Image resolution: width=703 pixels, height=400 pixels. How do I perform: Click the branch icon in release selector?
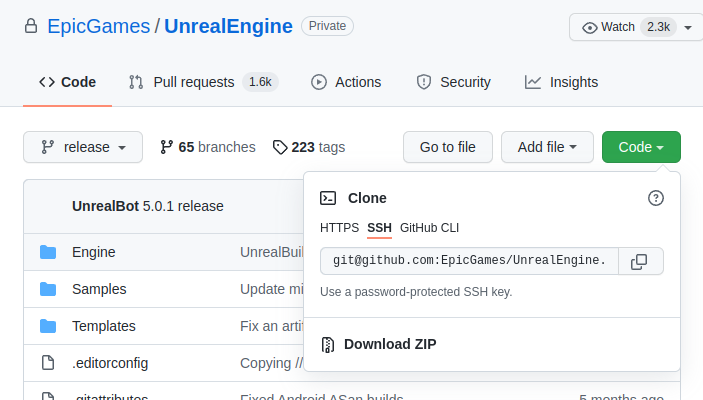coord(48,147)
